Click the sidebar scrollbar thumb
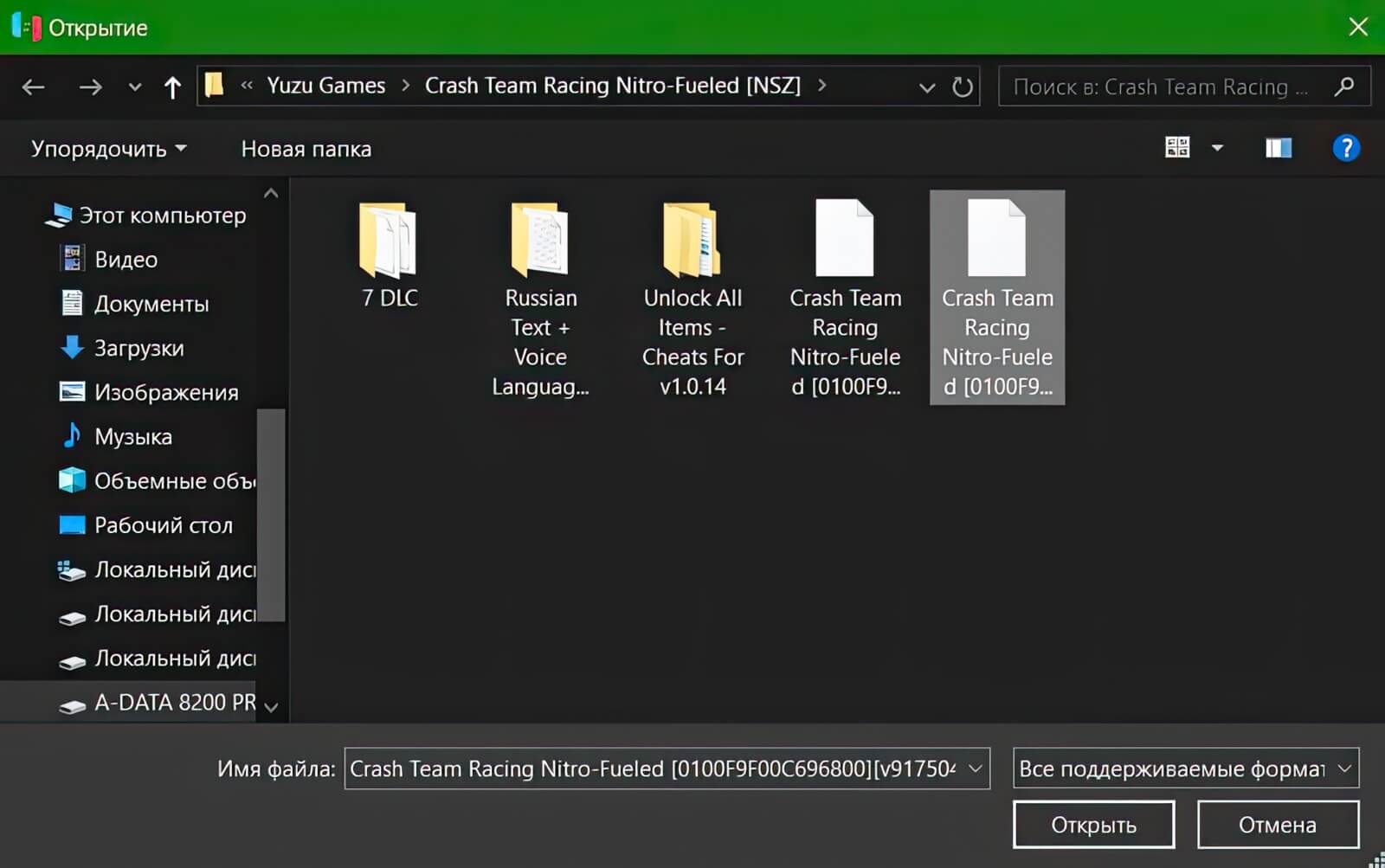Viewport: 1385px width, 868px height. (x=271, y=515)
